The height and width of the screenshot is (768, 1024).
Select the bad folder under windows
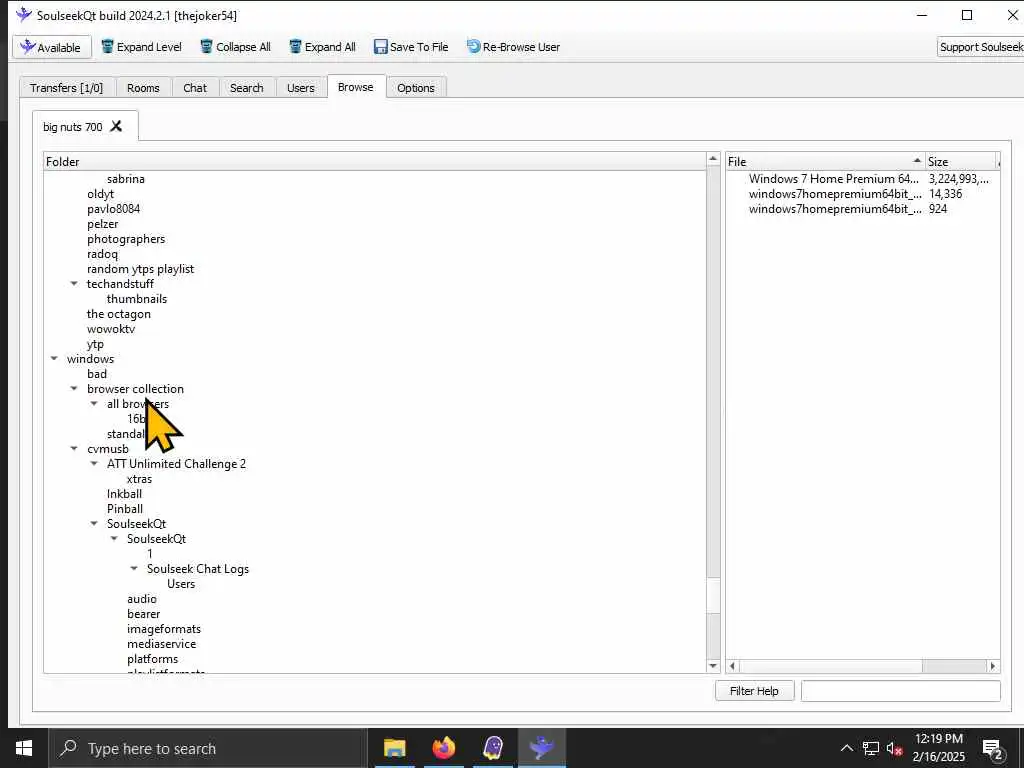97,374
